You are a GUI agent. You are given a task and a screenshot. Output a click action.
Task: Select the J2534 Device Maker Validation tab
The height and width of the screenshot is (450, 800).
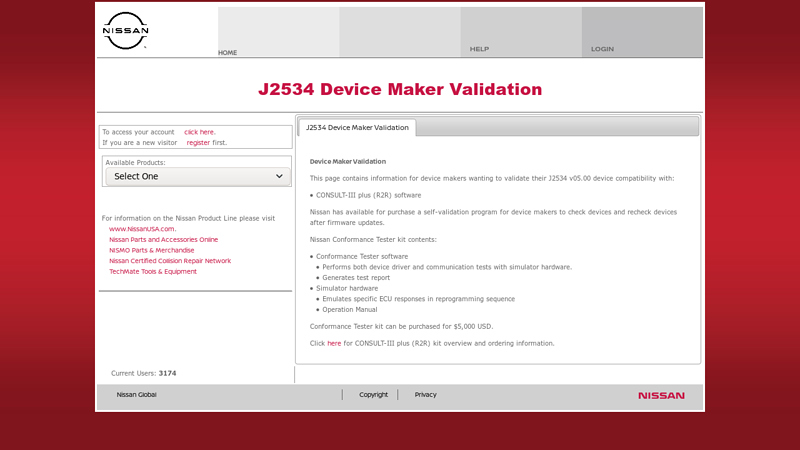[357, 128]
